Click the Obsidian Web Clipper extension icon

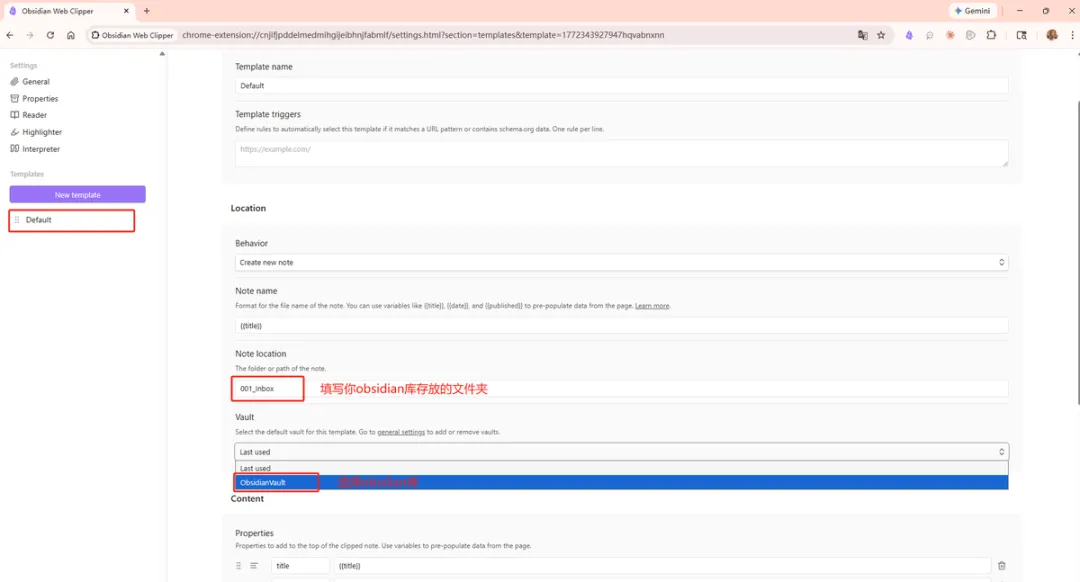click(x=909, y=35)
